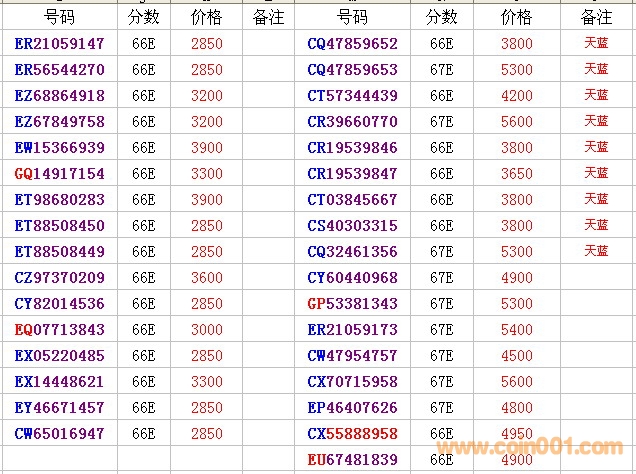
Task: Click serial number CW65016947
Action: pos(60,434)
